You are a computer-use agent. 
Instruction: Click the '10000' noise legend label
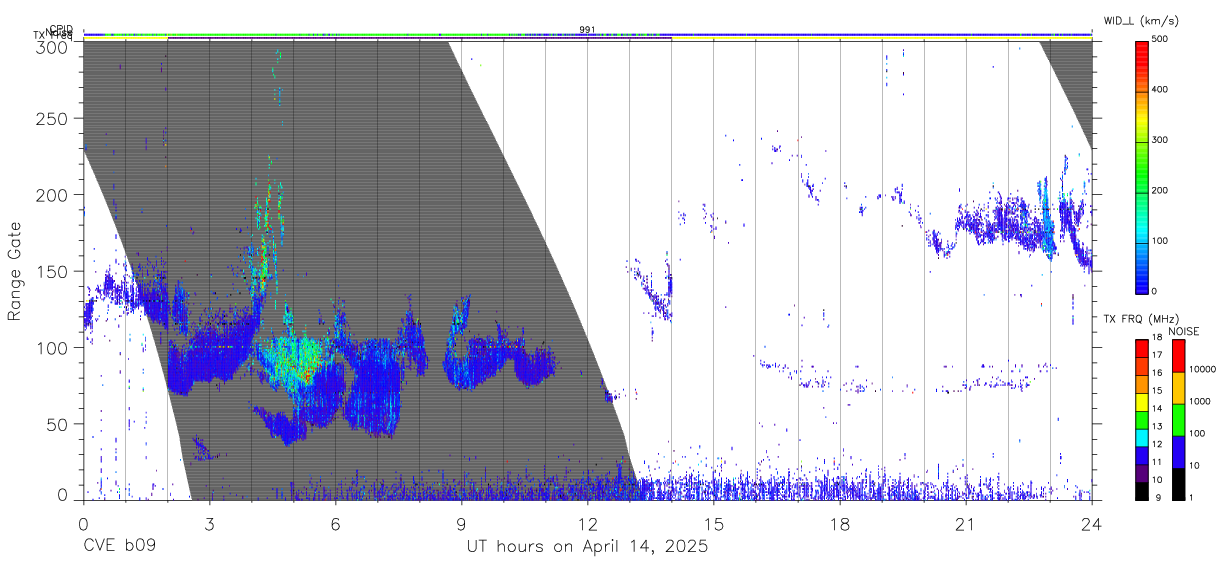(1201, 369)
